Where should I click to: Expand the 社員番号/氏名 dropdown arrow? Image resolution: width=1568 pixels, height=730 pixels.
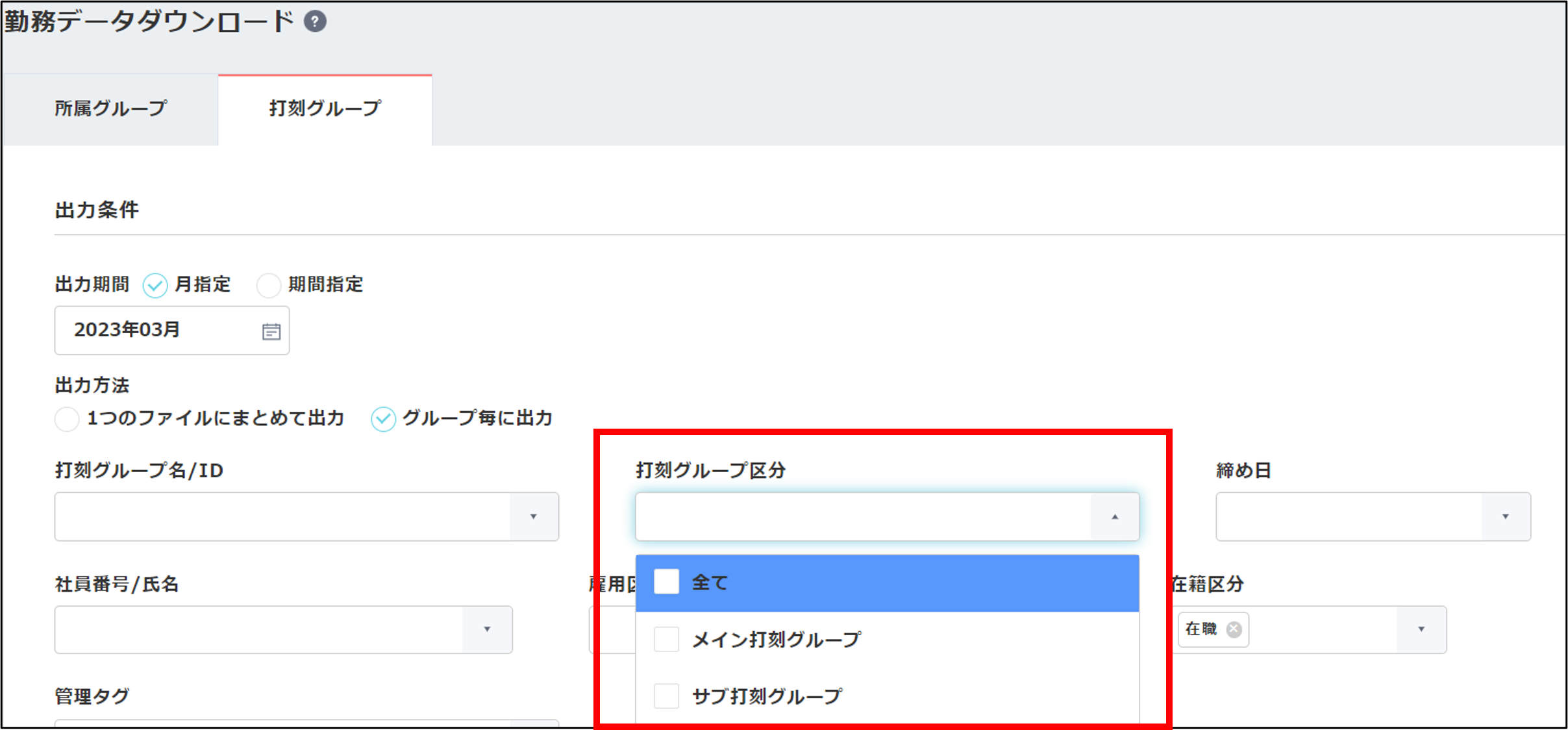(487, 629)
